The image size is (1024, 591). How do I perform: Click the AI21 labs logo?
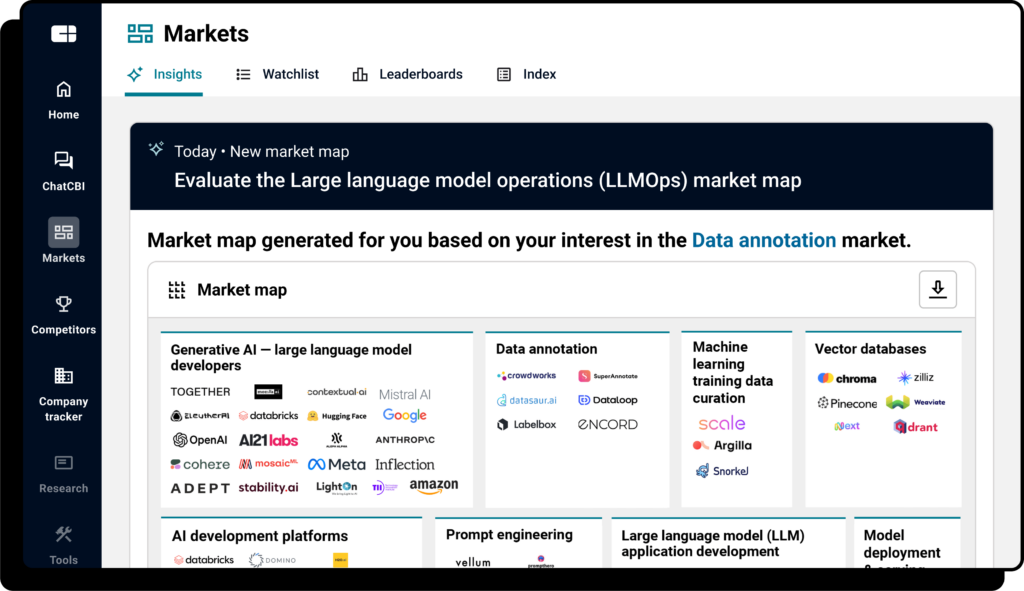(x=268, y=440)
